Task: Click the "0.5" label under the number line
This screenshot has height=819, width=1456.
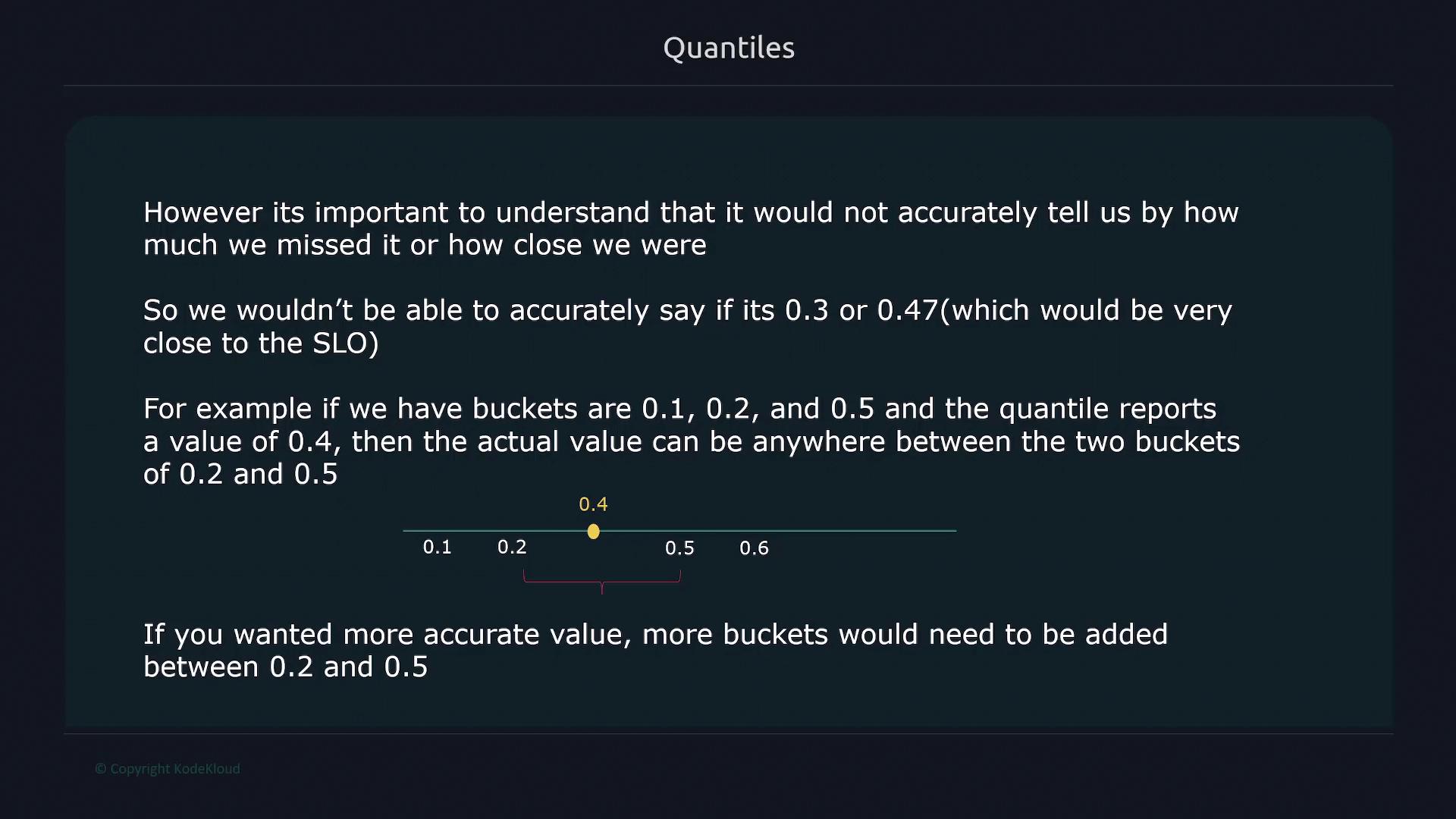Action: 679,548
